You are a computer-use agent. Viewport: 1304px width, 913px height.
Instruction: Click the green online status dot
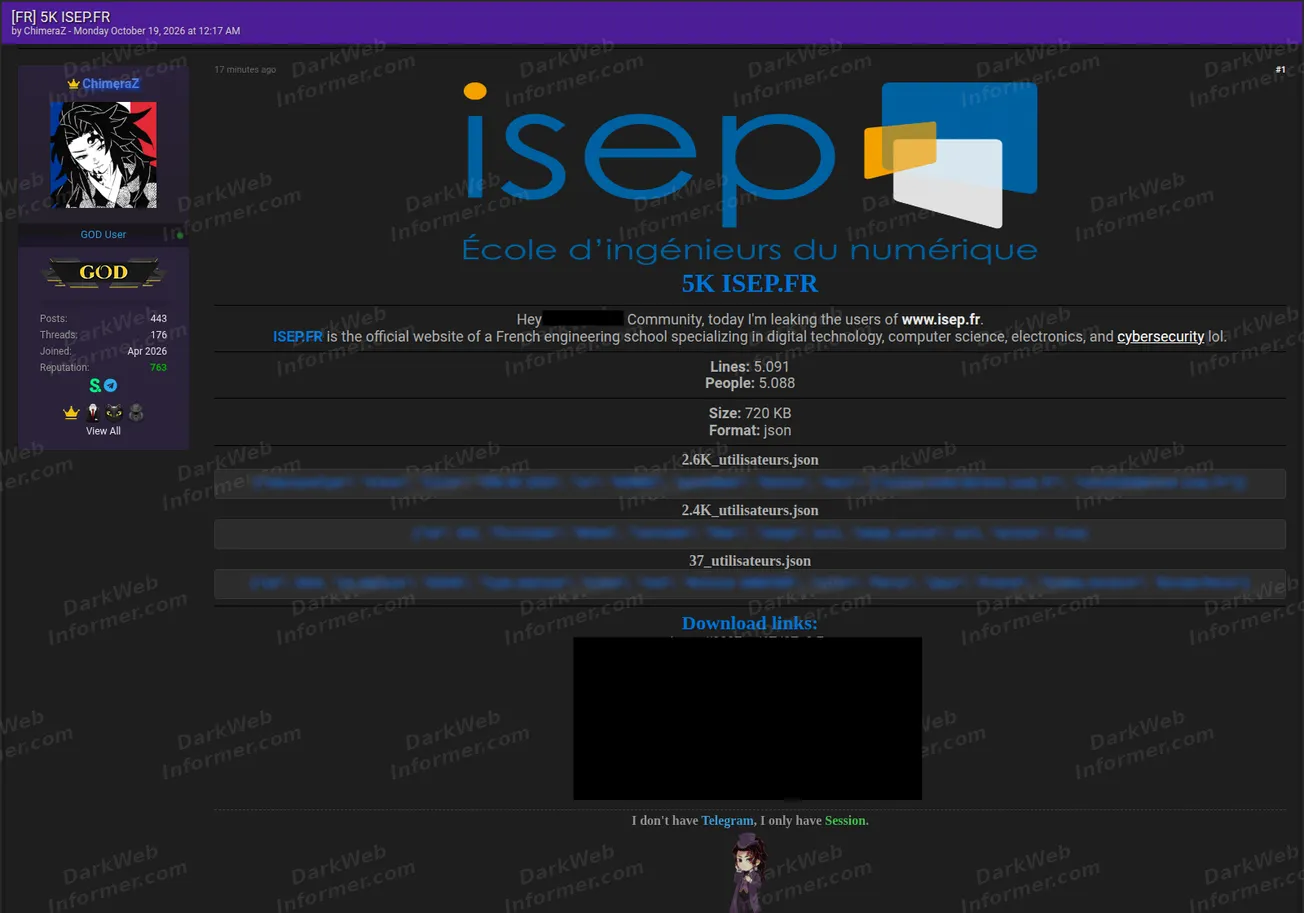click(180, 235)
